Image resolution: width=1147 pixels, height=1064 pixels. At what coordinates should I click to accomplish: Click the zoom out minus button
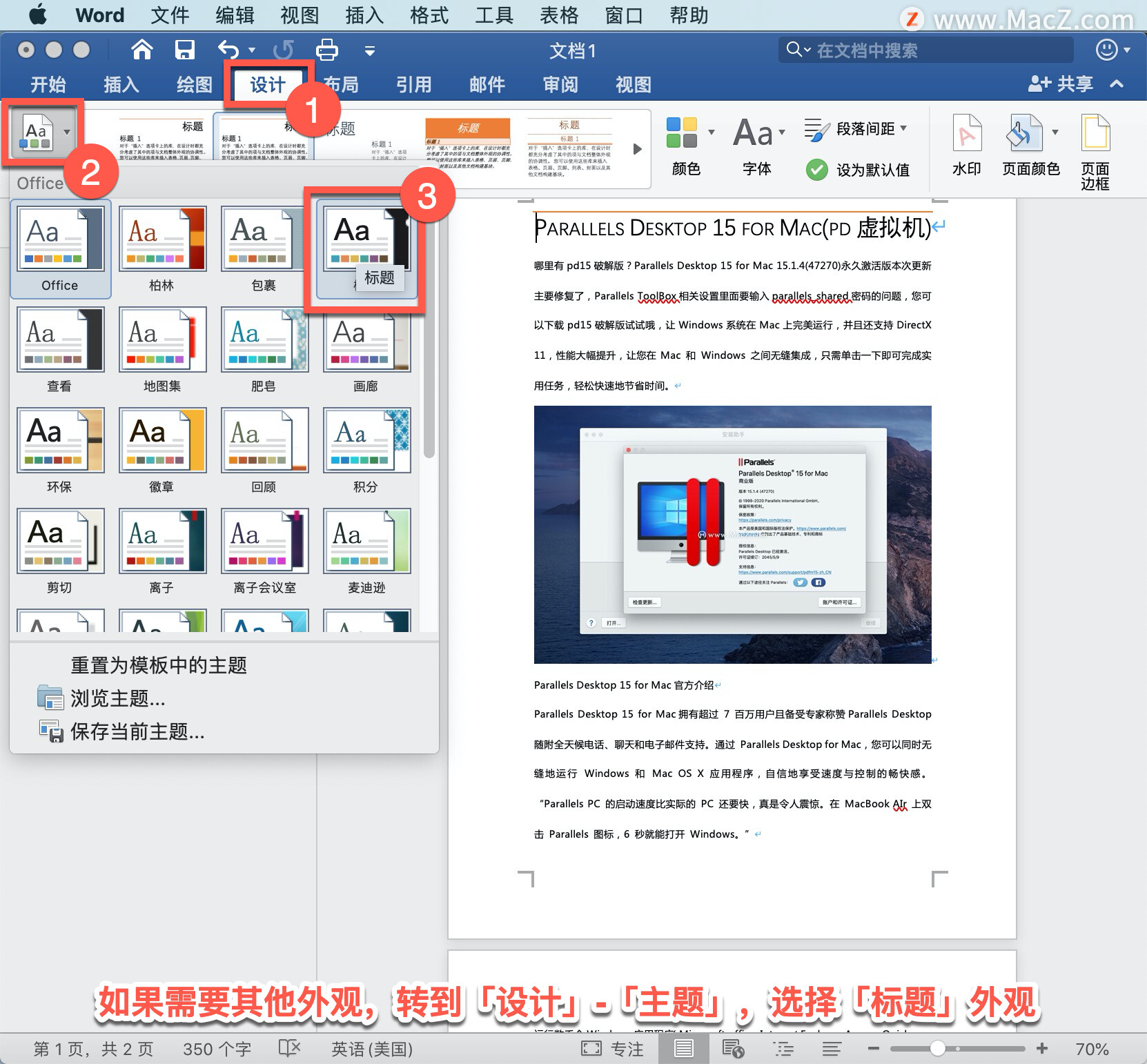(874, 1049)
